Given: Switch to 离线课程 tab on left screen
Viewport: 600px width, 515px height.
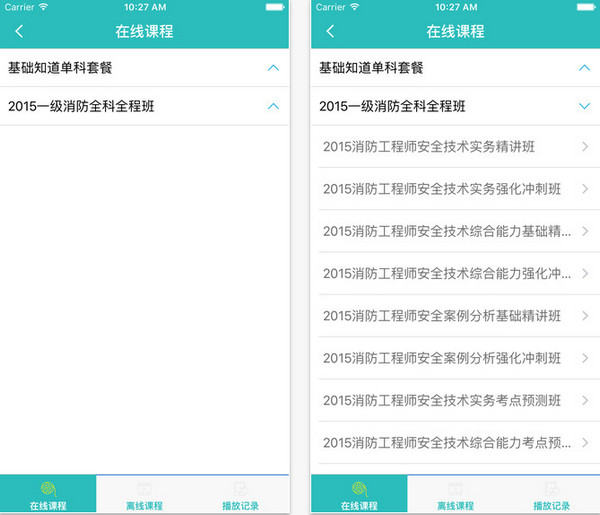Looking at the screenshot, I should pyautogui.click(x=144, y=494).
